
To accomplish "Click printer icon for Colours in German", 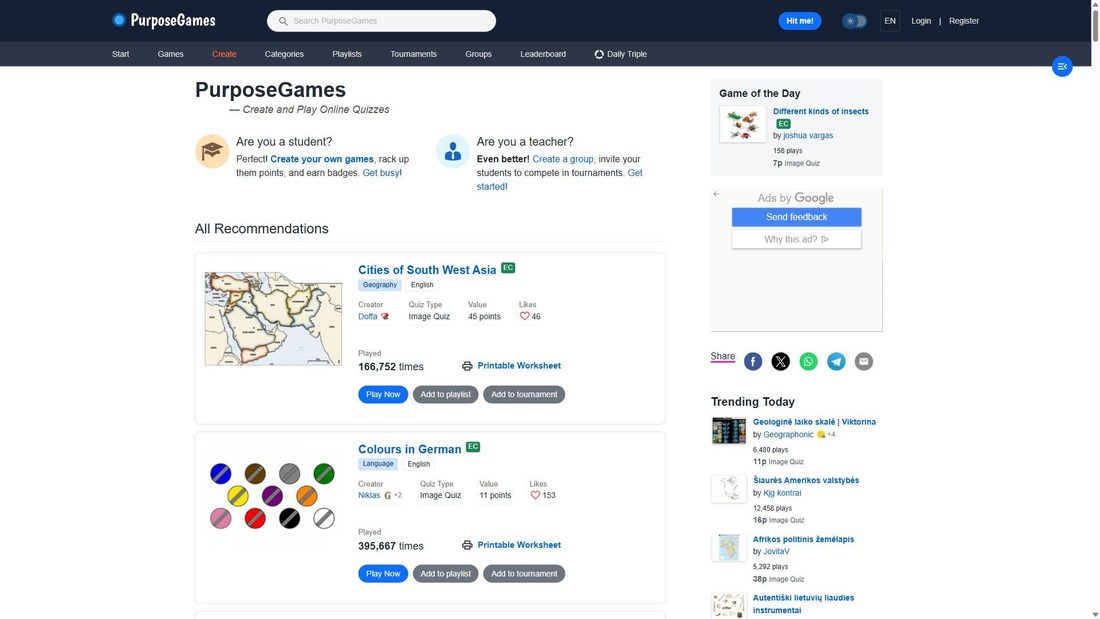I will click(x=467, y=545).
